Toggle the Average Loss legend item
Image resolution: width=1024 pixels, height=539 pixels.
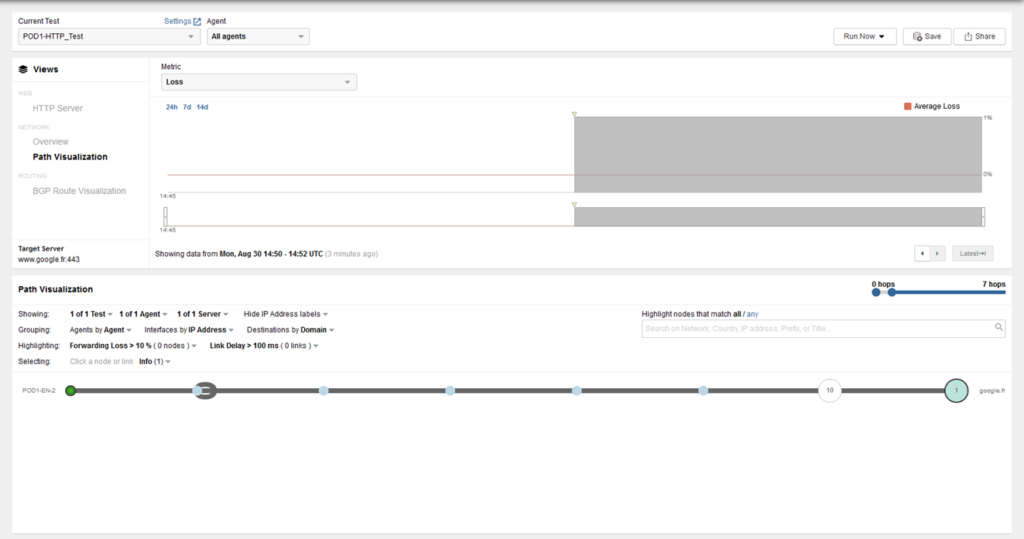point(931,106)
